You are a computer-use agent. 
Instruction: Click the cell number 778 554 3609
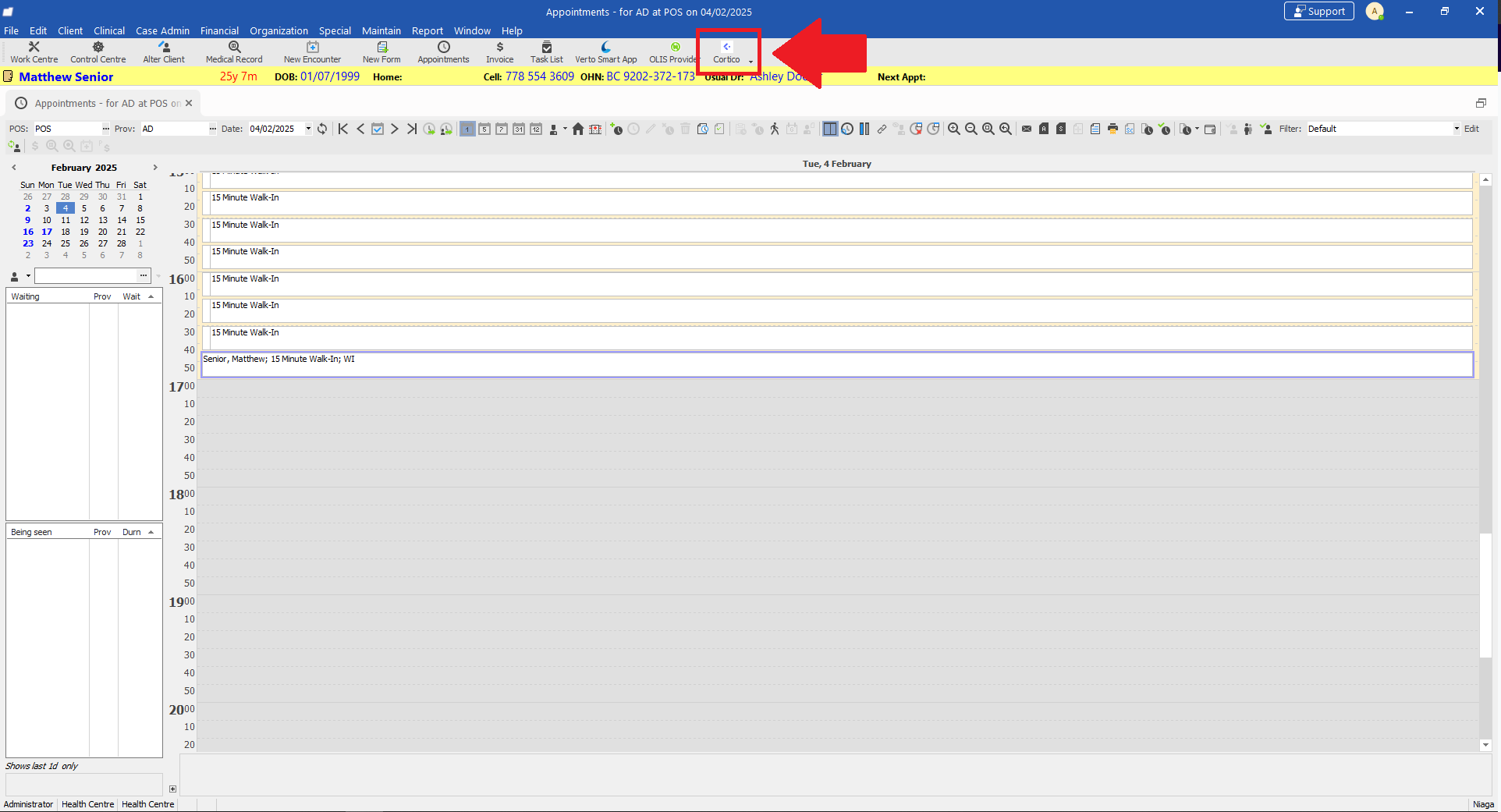click(x=540, y=76)
